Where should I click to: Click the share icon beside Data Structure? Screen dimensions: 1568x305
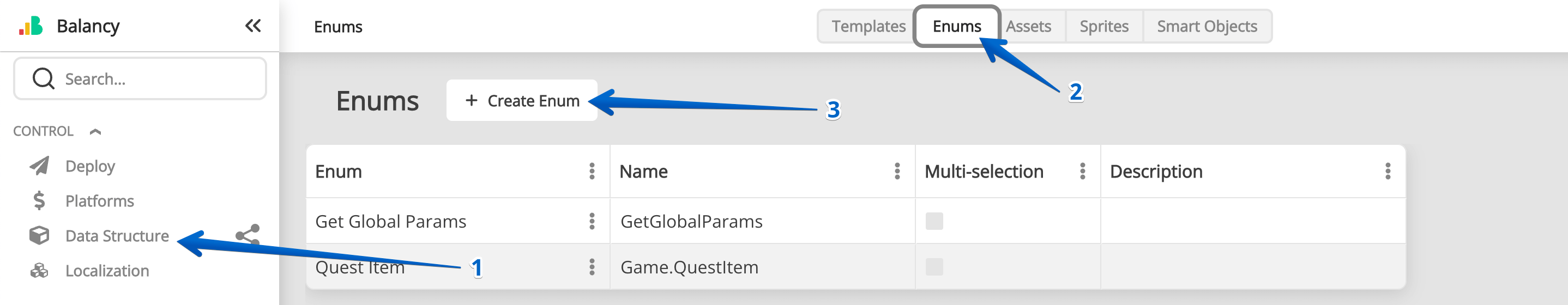248,235
